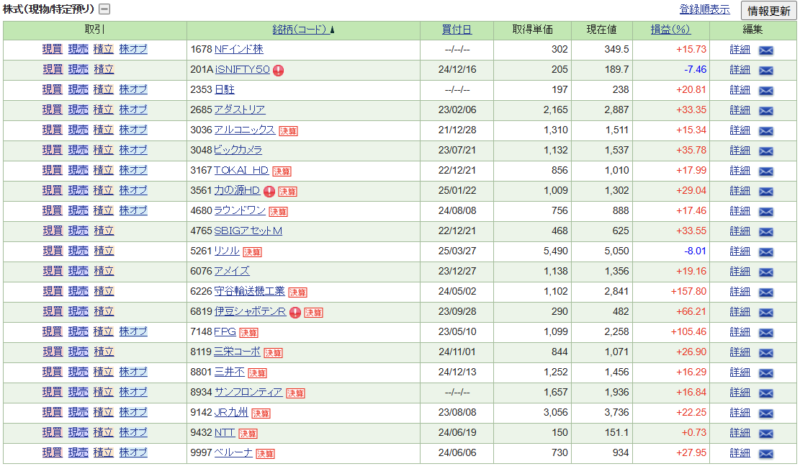The image size is (800, 469).
Task: Click 現買 in 守谷輸送機工業 row
Action: 52,291
